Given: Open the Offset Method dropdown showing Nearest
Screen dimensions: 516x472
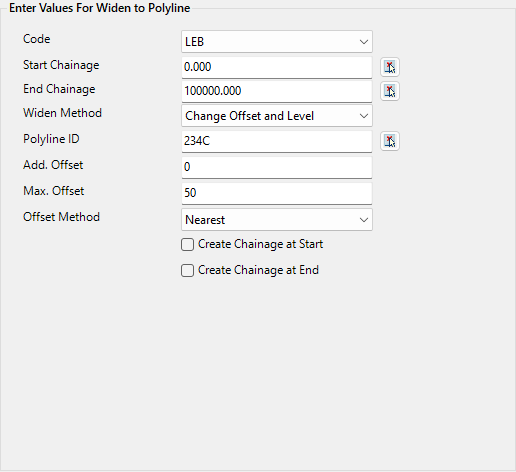Looking at the screenshot, I should (277, 220).
